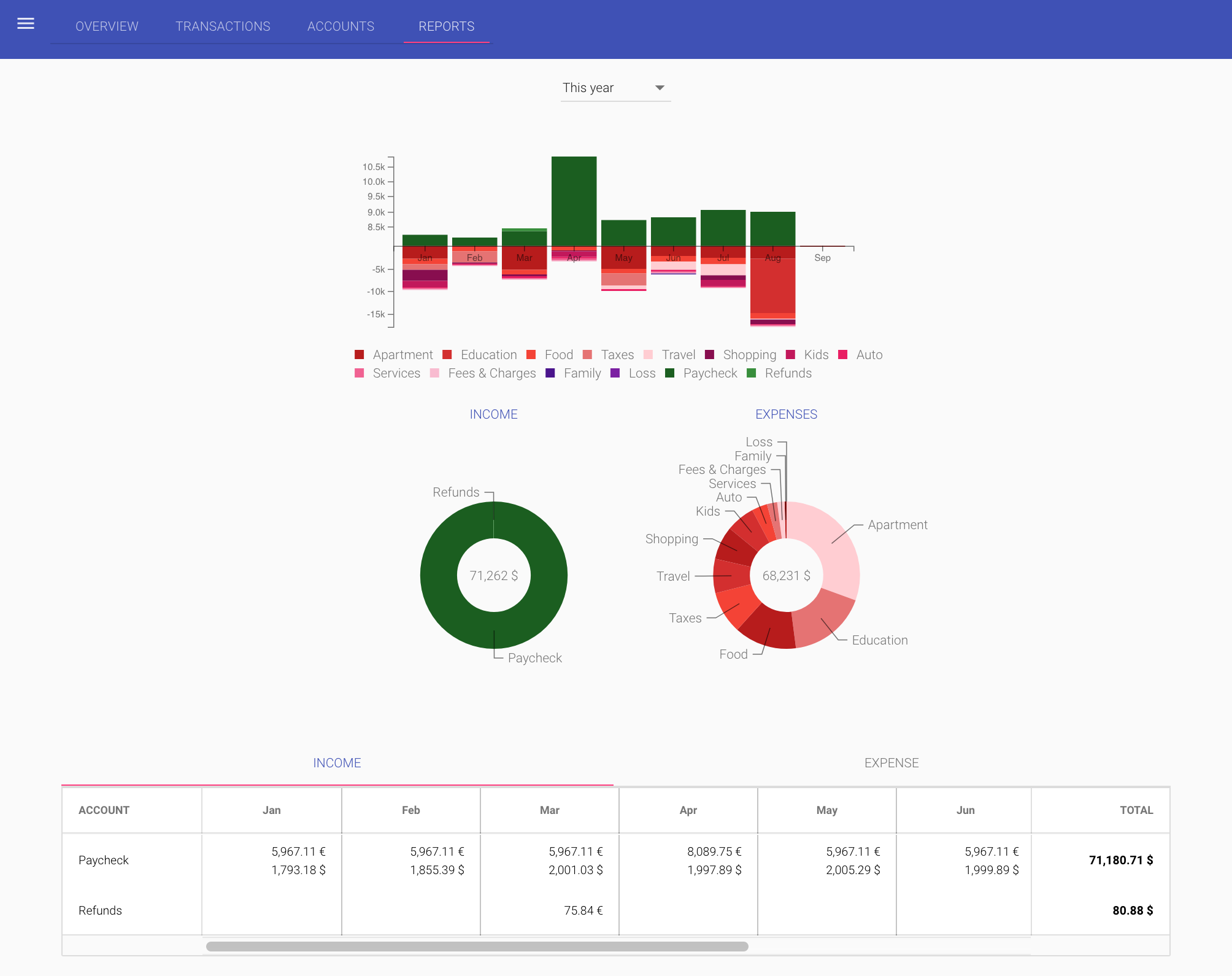The height and width of the screenshot is (976, 1232).
Task: Switch to the ACCOUNTS tab
Action: point(341,26)
